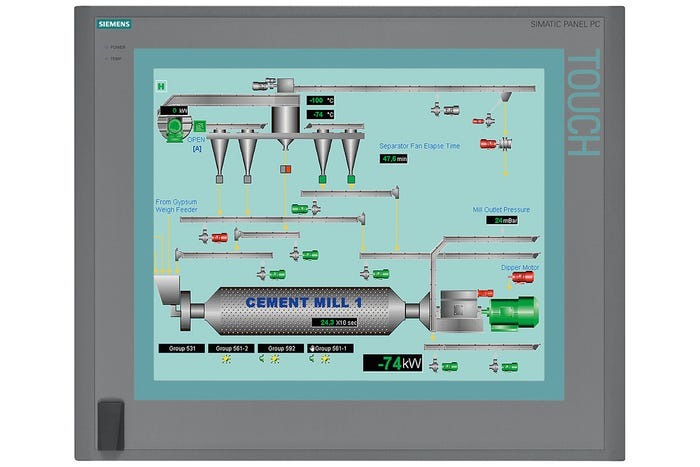
Task: Toggle the [A] auto mode indicator
Action: 197,148
